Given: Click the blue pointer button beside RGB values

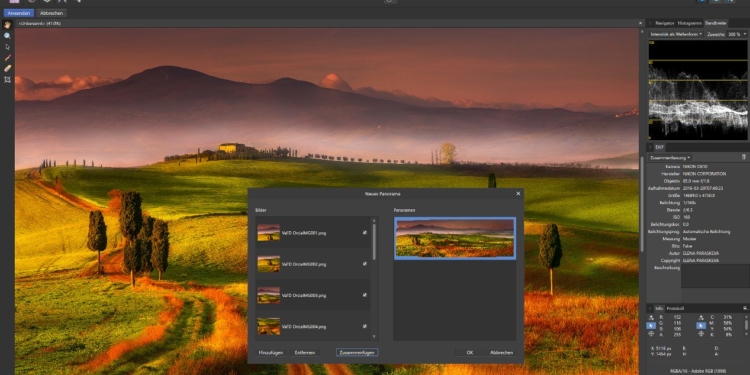Looking at the screenshot, I should (651, 326).
